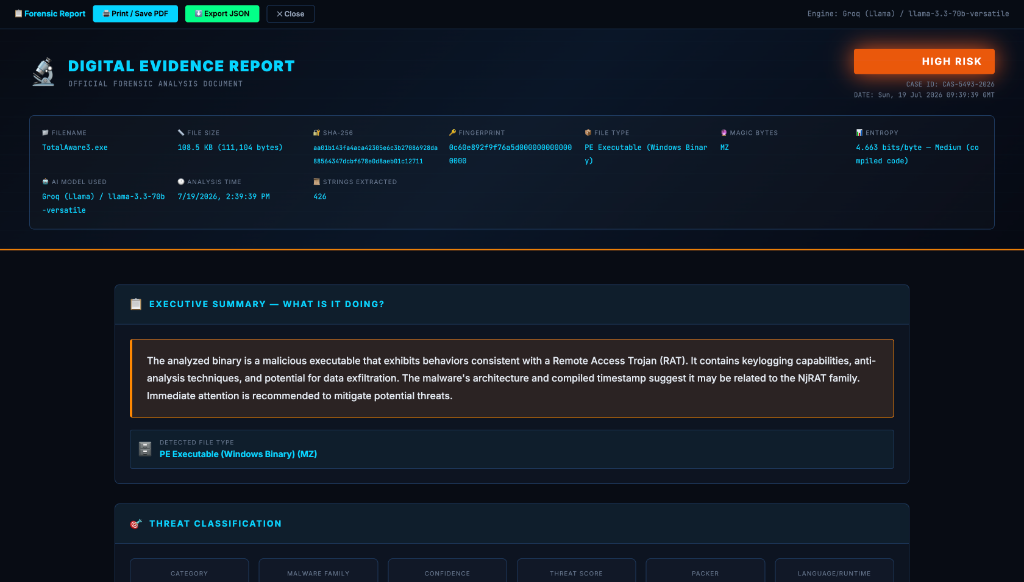Select filename TotalAware3.exe
The height and width of the screenshot is (582, 1024).
pos(75,148)
